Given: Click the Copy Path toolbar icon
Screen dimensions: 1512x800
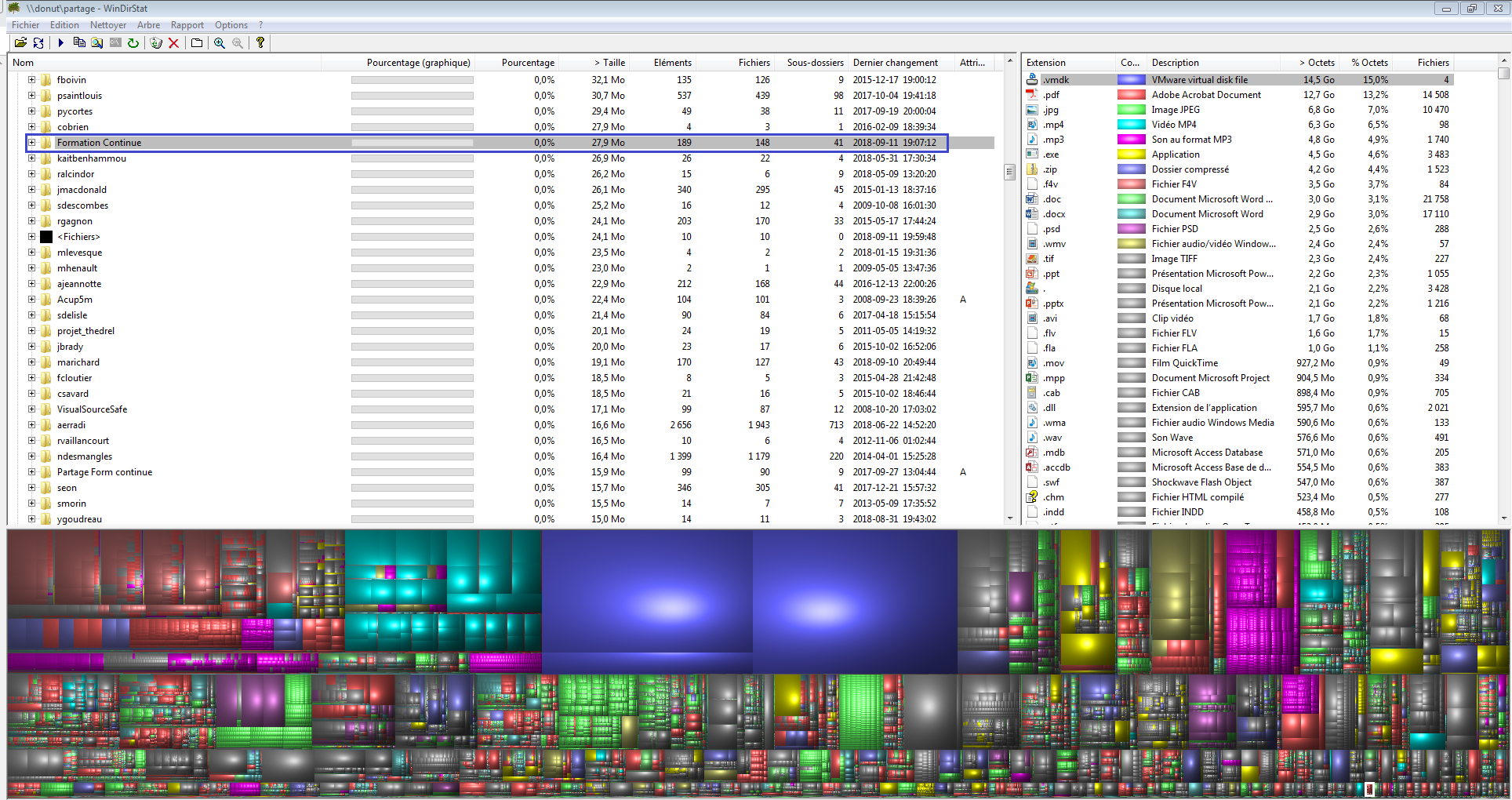Looking at the screenshot, I should coord(79,43).
